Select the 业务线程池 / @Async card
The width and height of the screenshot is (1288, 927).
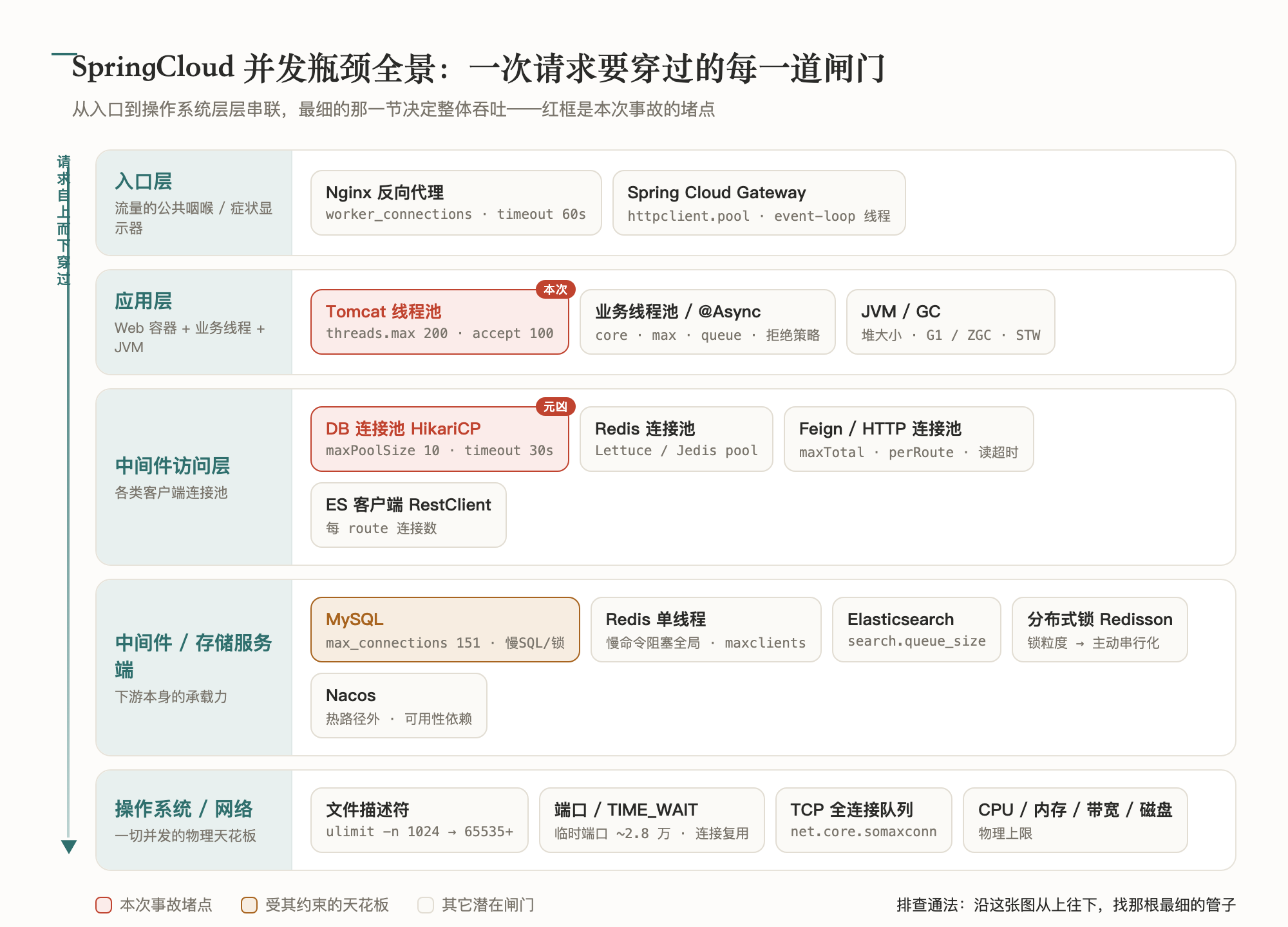pyautogui.click(x=707, y=322)
